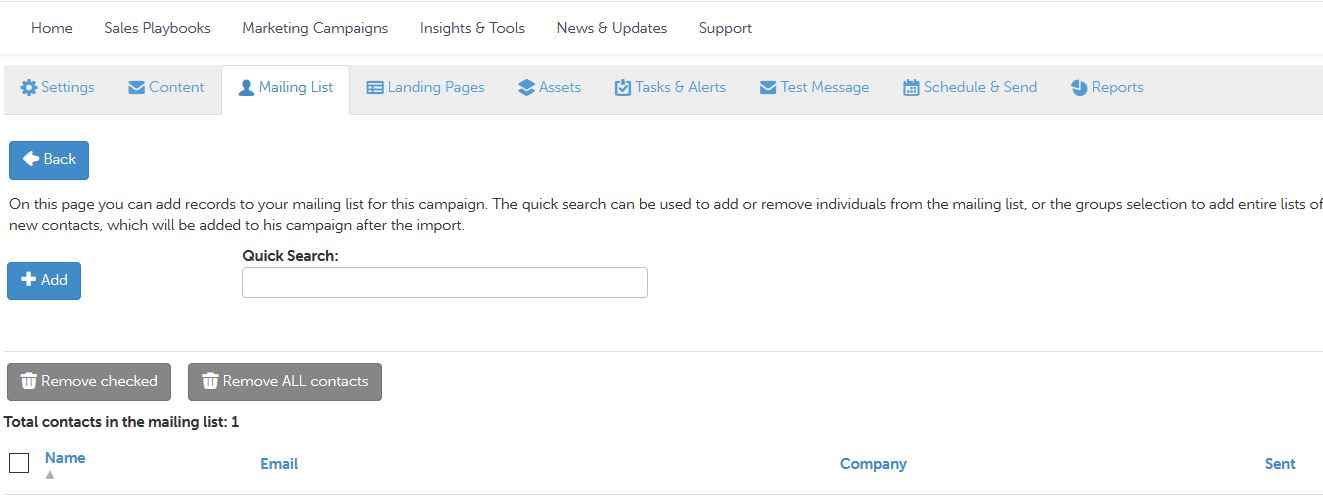Screen dimensions: 1323x504
Task: Click the Content envelope icon
Action: pyautogui.click(x=137, y=88)
